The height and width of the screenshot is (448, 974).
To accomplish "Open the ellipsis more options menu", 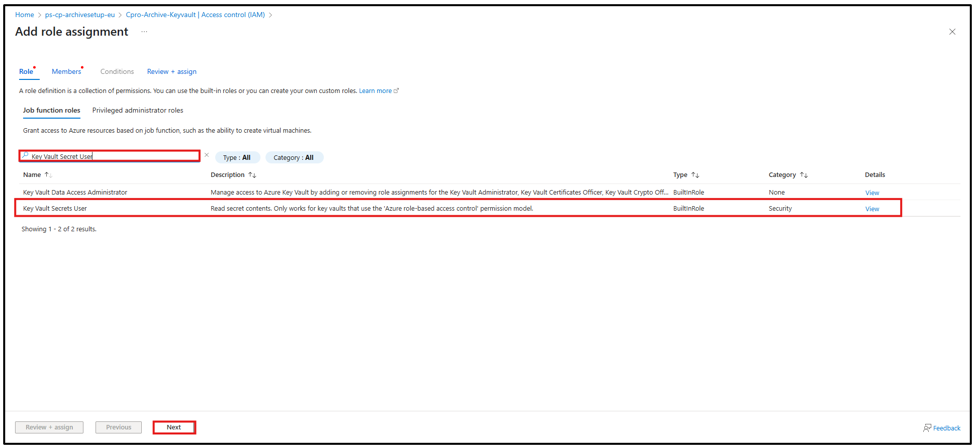I will click(x=144, y=32).
